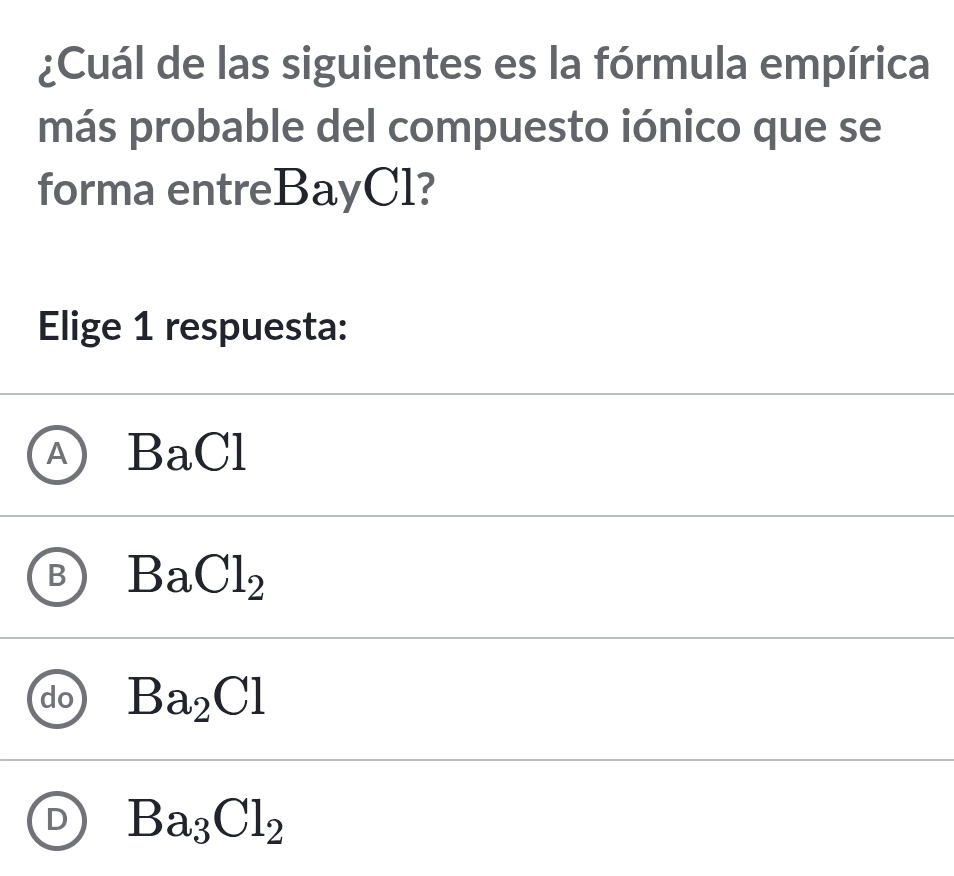Pick the Ba₃Cl₂ answer formula

(x=205, y=821)
